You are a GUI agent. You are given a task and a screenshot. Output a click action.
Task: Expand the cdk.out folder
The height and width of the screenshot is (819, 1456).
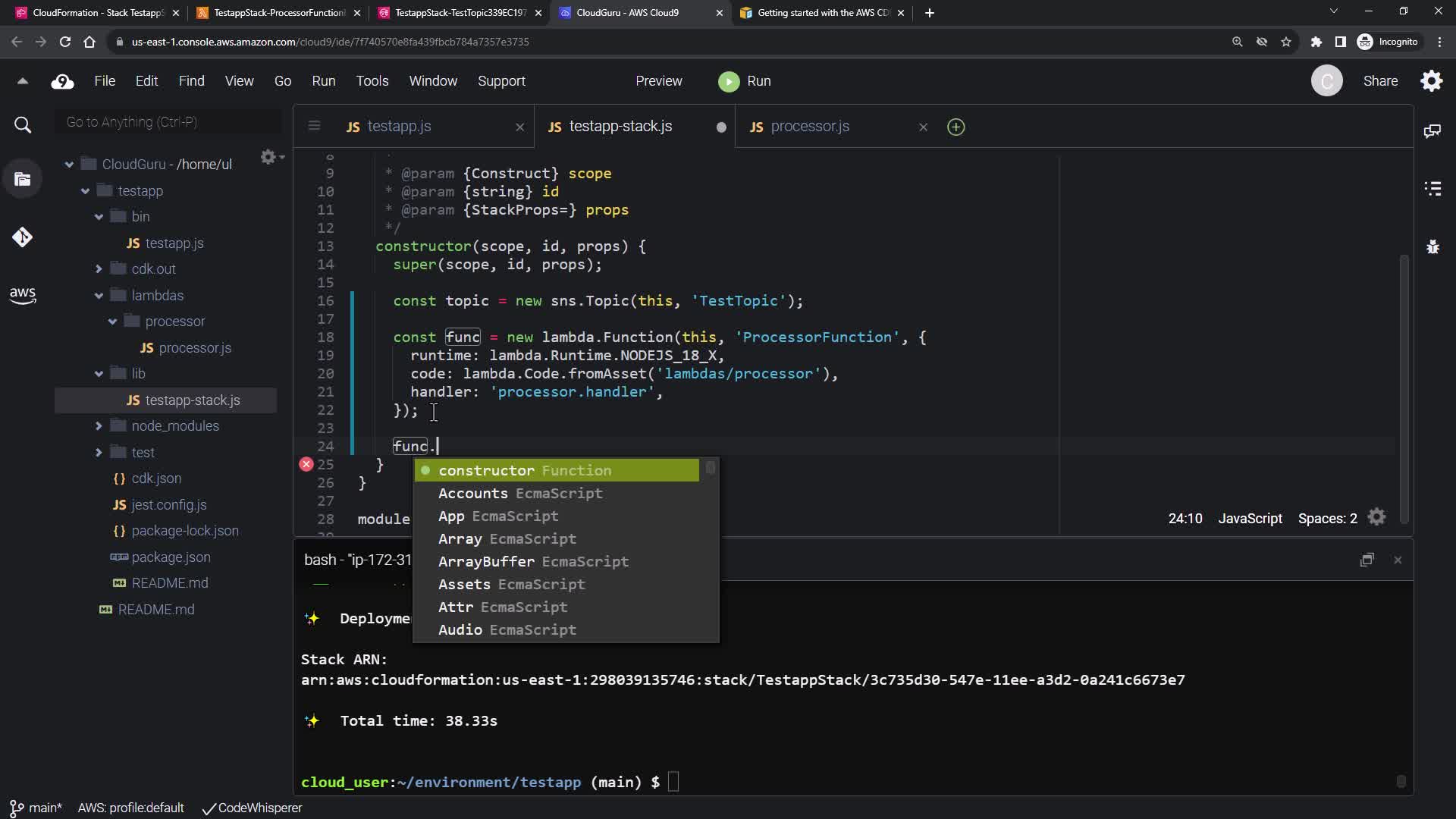[x=99, y=269]
